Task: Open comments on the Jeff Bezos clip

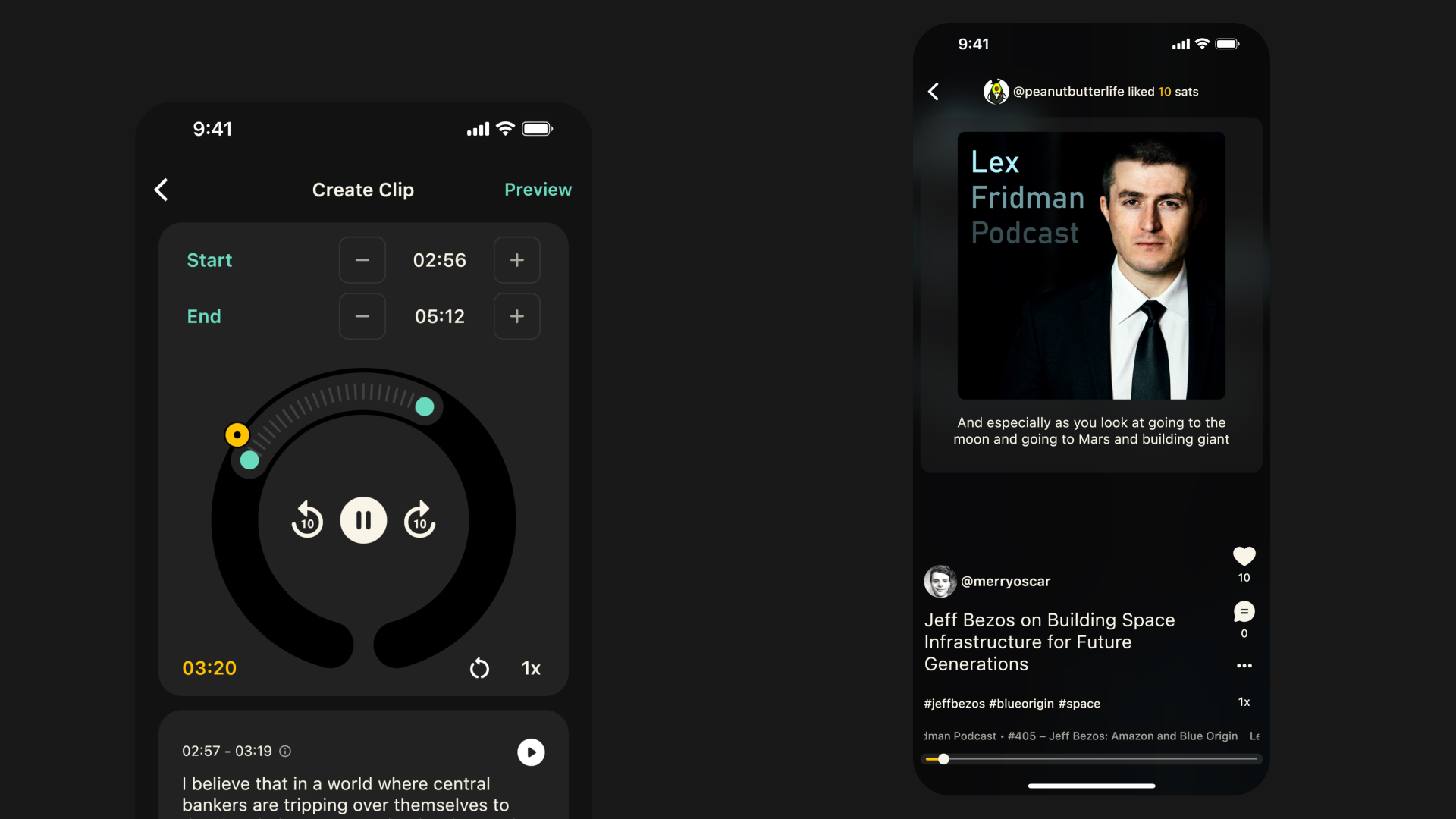Action: click(1244, 612)
